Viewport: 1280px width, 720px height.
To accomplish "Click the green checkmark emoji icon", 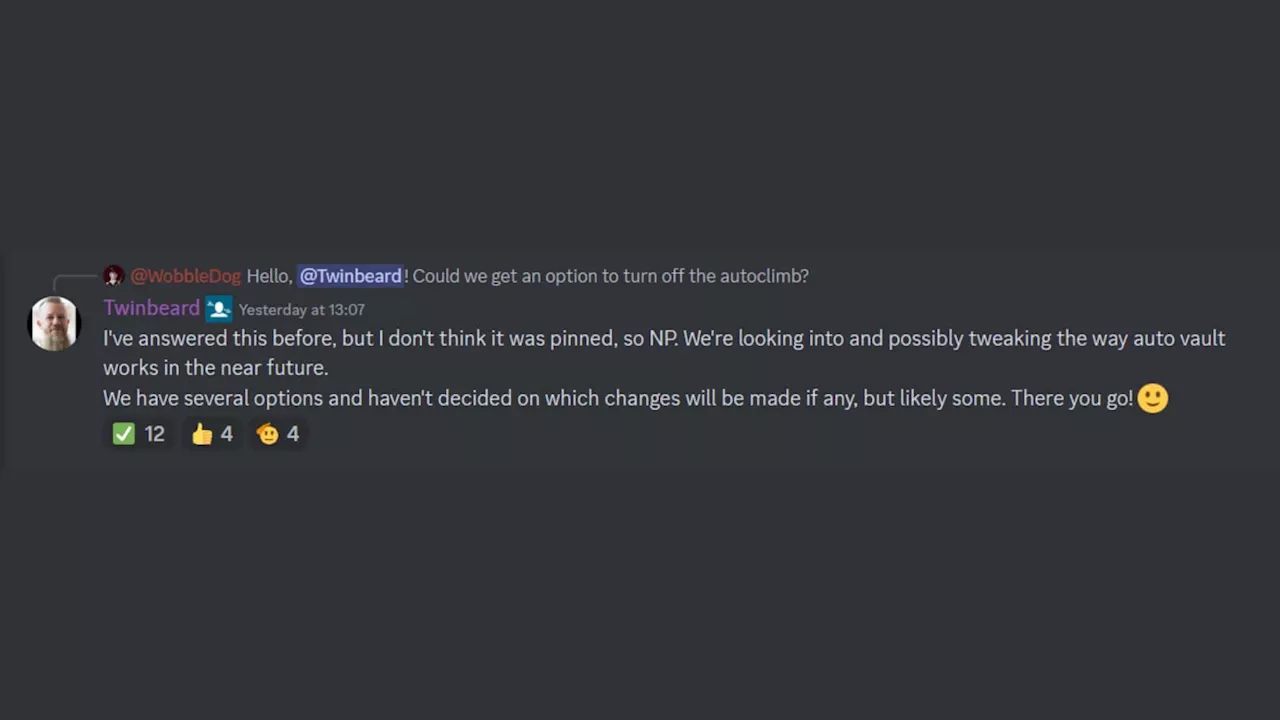I will [x=123, y=434].
